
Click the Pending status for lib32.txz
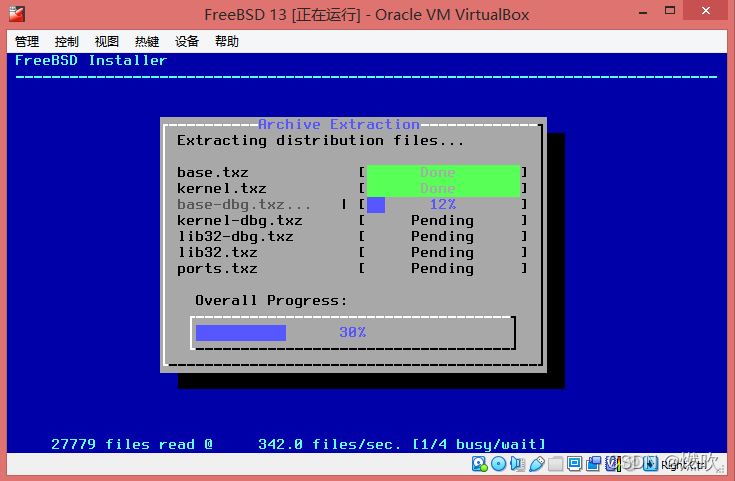(442, 253)
